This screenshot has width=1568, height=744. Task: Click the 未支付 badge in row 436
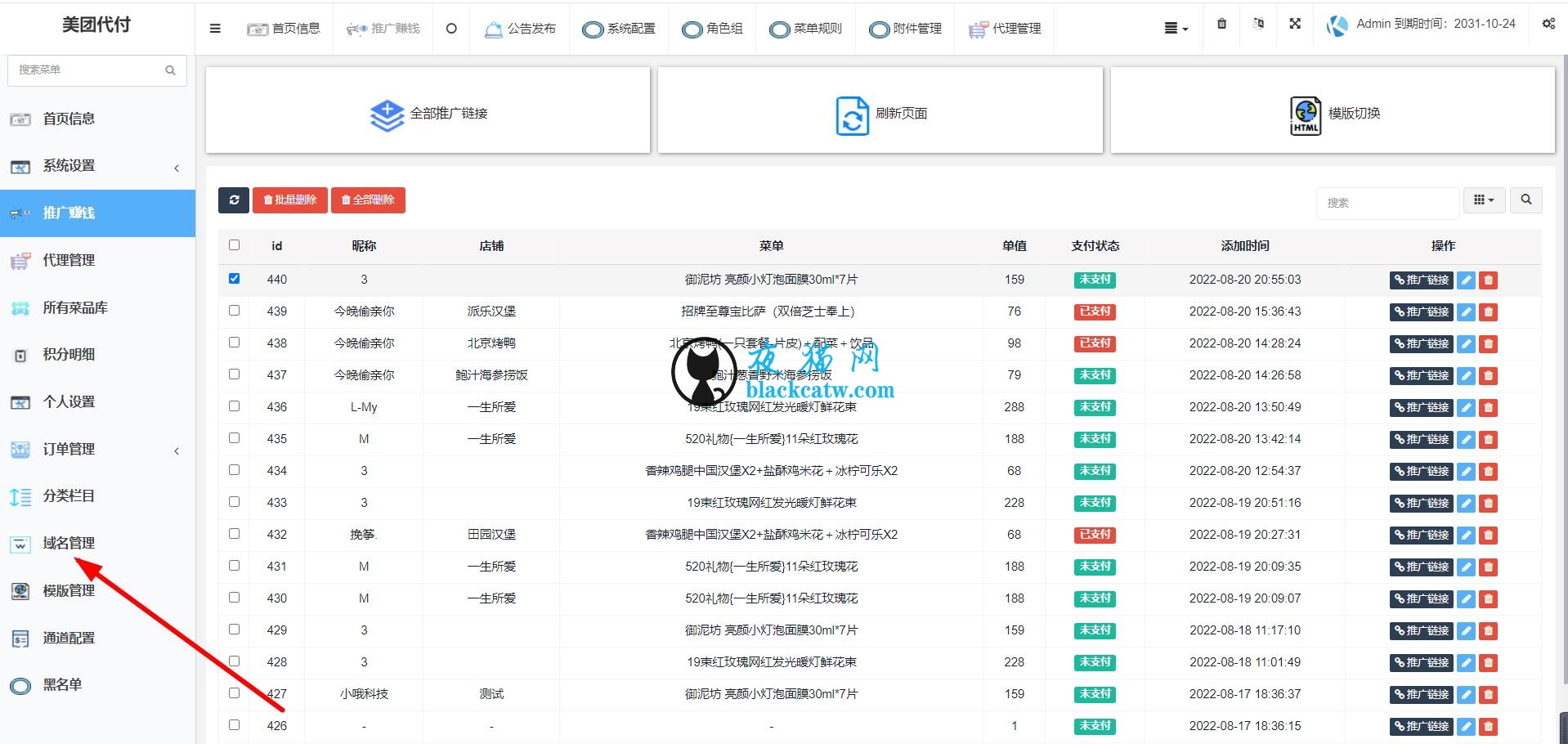coord(1095,407)
